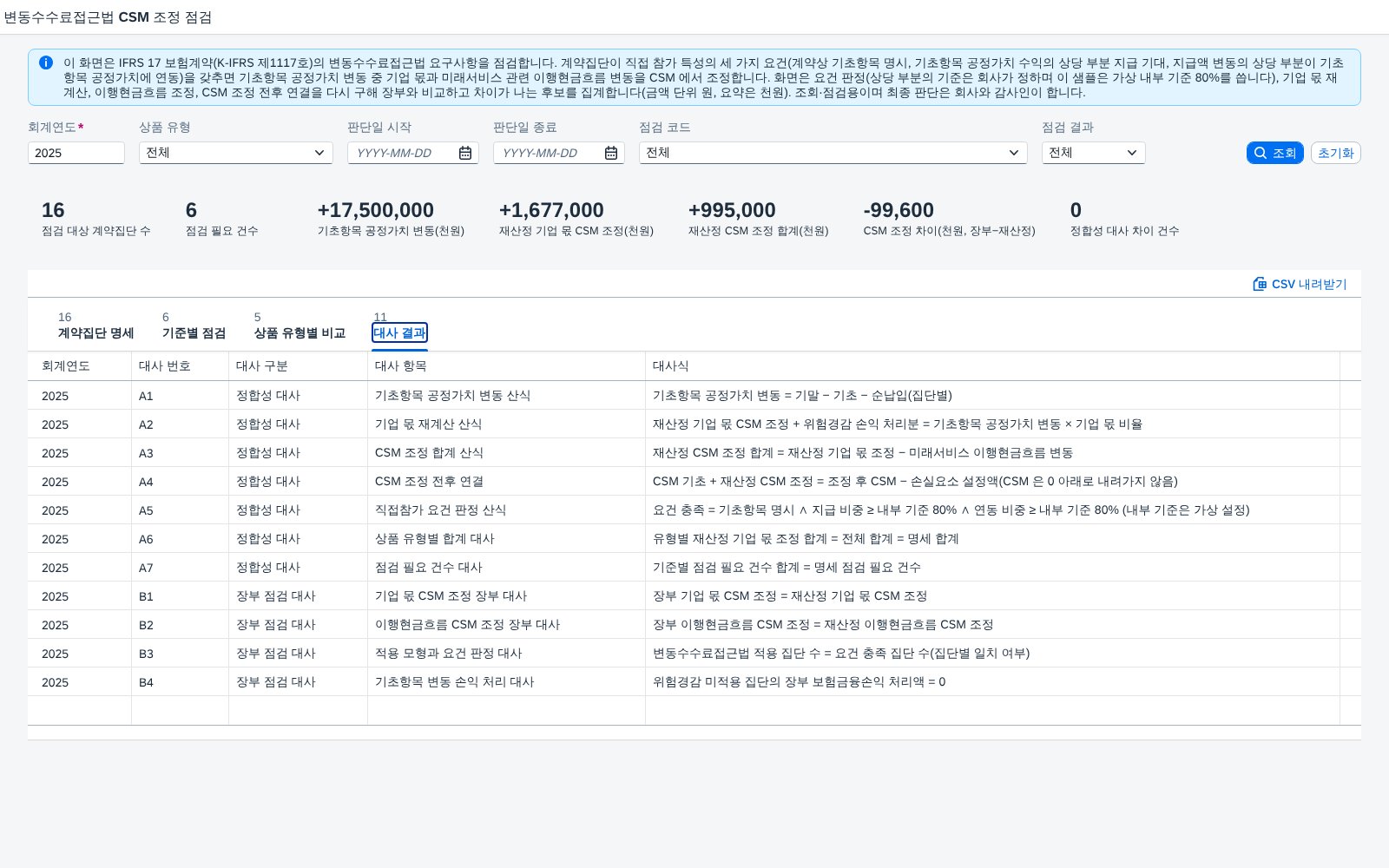Select the B1 reconciliation number cell
Image resolution: width=1389 pixels, height=868 pixels.
181,596
